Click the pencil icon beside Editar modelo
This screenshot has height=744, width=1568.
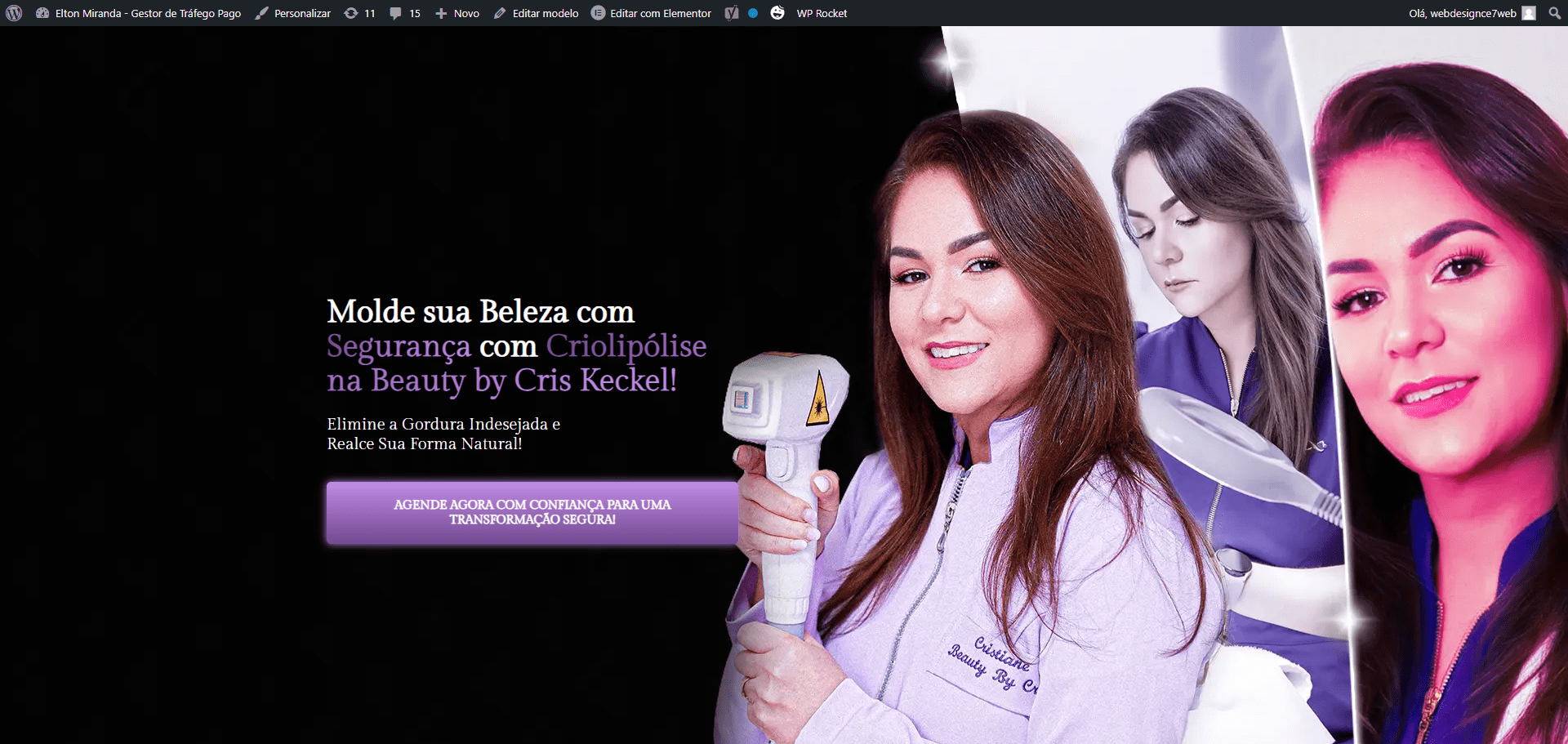click(500, 13)
